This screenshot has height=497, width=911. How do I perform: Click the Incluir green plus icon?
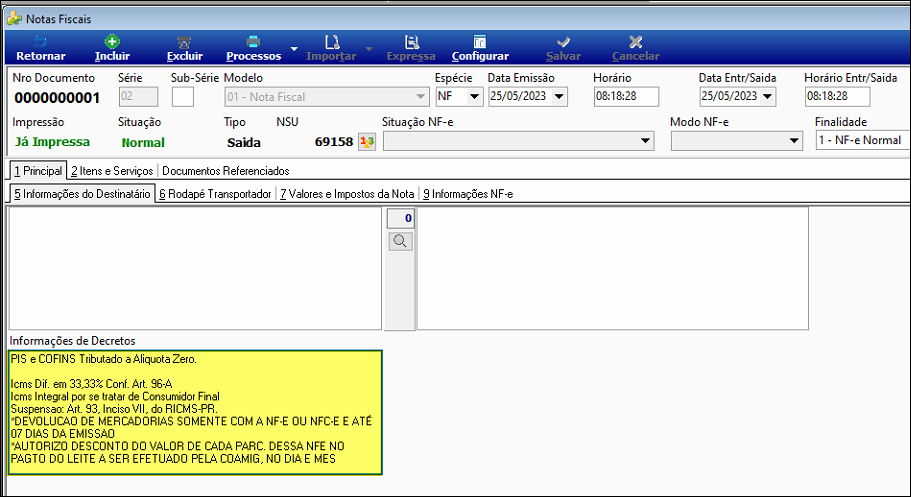[112, 41]
